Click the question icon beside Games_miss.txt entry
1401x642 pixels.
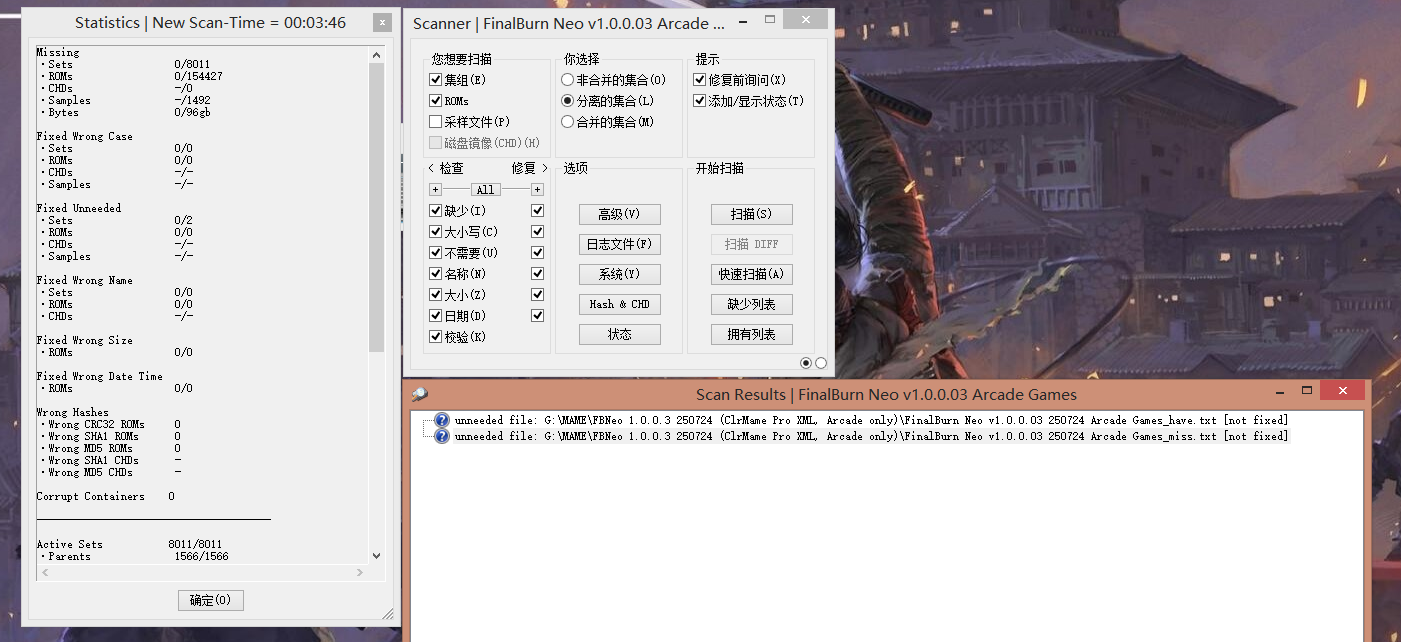[x=442, y=436]
